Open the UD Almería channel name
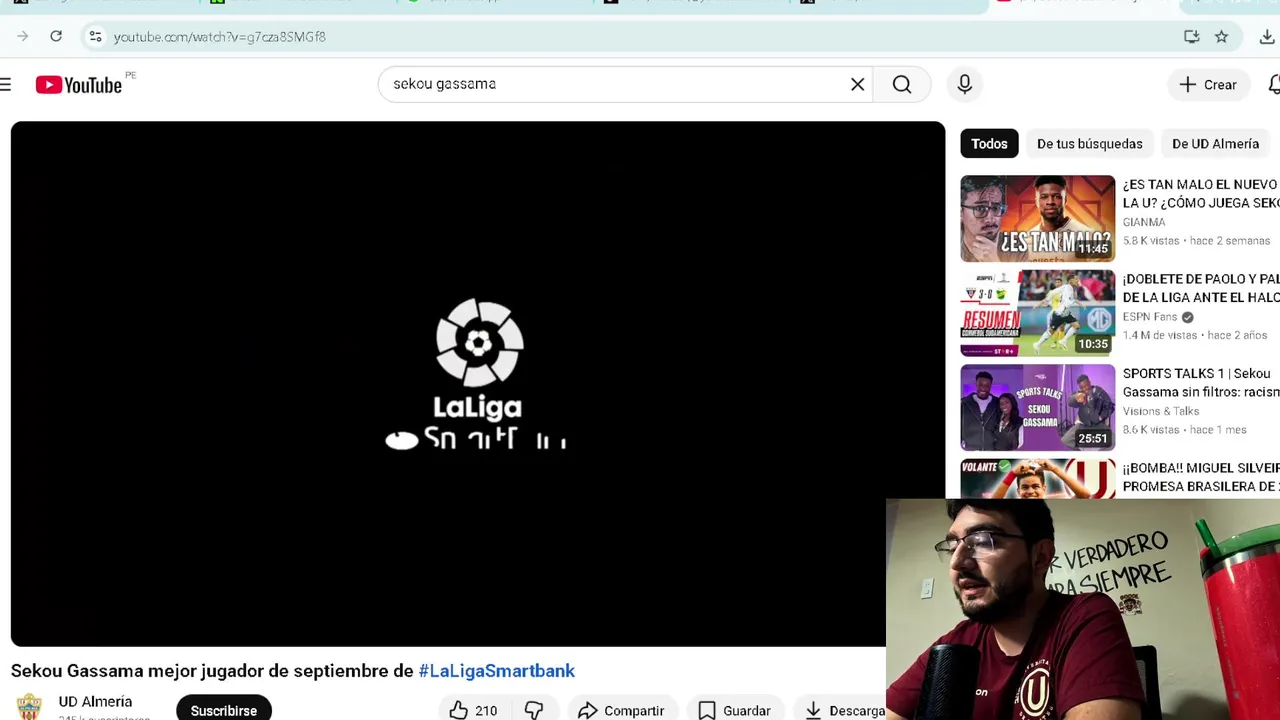1280x720 pixels. tap(95, 702)
